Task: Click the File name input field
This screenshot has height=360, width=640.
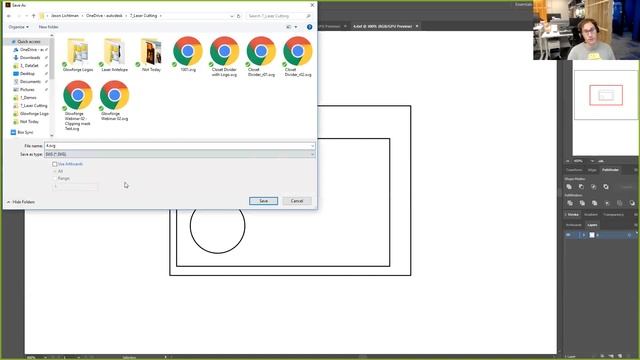Action: (x=180, y=146)
